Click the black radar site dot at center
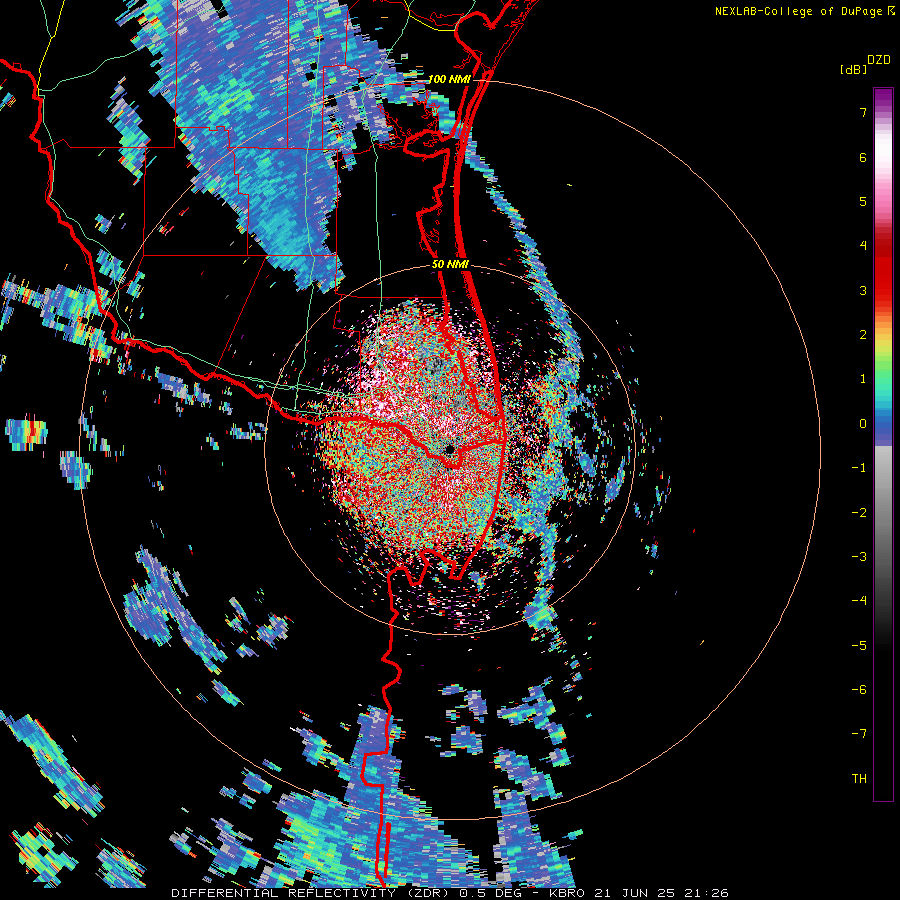The width and height of the screenshot is (900, 900). [x=449, y=449]
